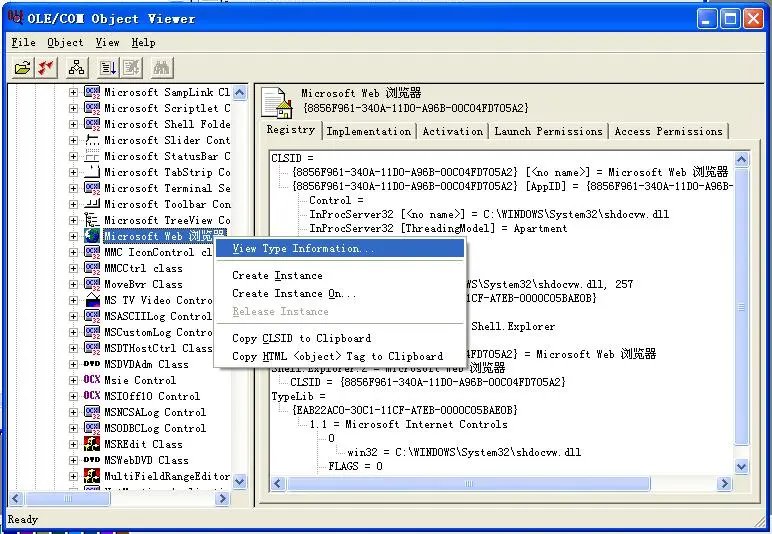772x534 pixels.
Task: Open the Help menu
Action: (143, 43)
